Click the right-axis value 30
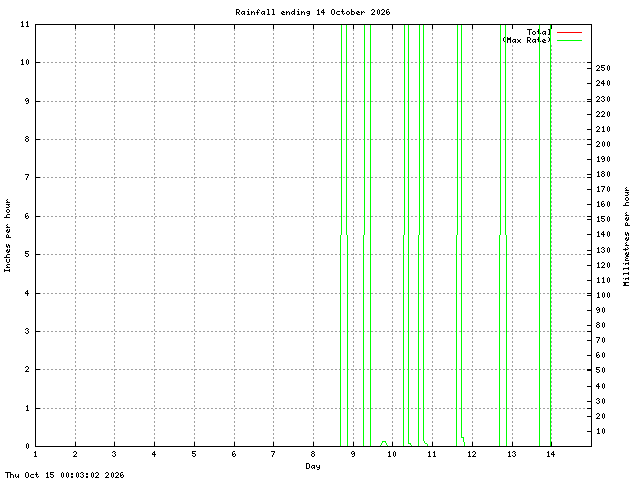Image resolution: width=640 pixels, height=480 pixels. pyautogui.click(x=600, y=401)
